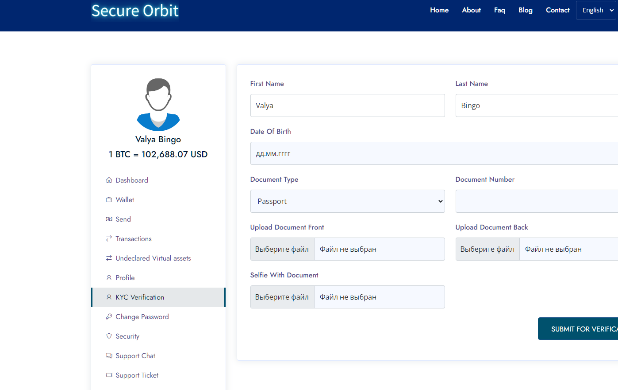Open the Profile sidebar entry
Image resolution: width=618 pixels, height=390 pixels.
158,278
